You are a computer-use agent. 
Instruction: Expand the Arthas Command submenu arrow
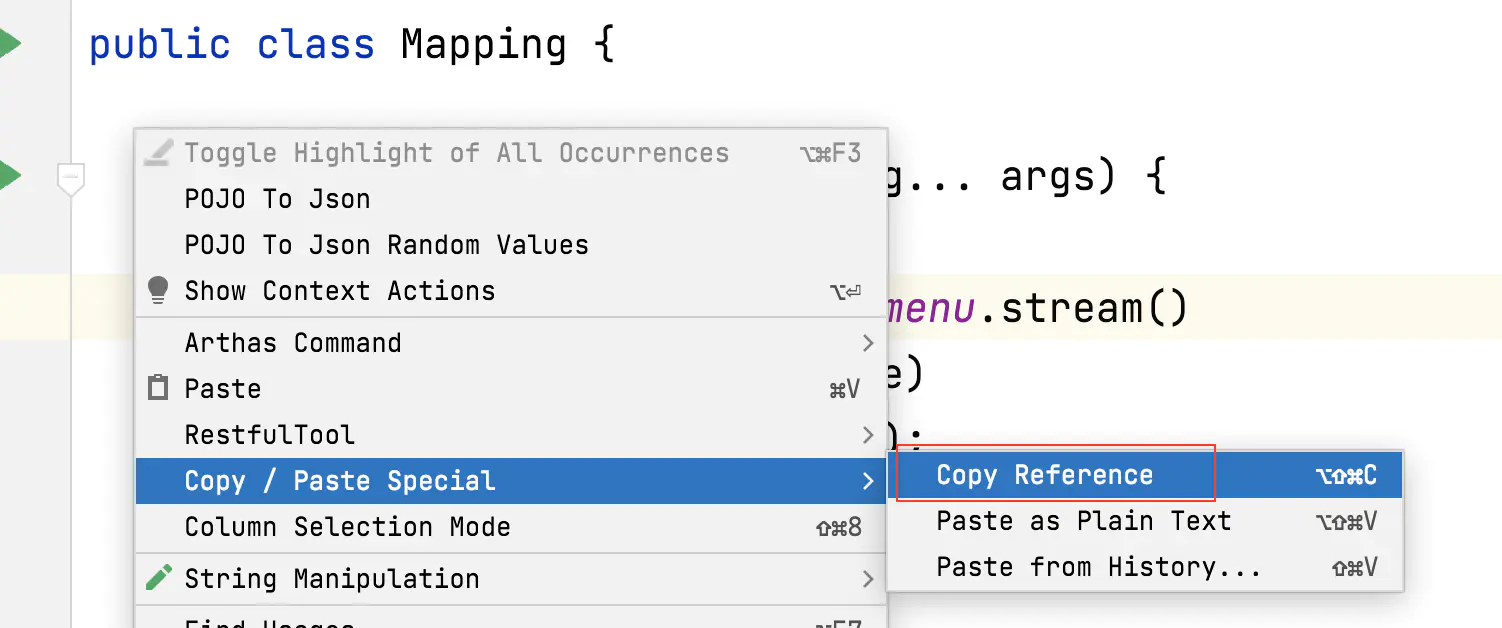tap(867, 343)
